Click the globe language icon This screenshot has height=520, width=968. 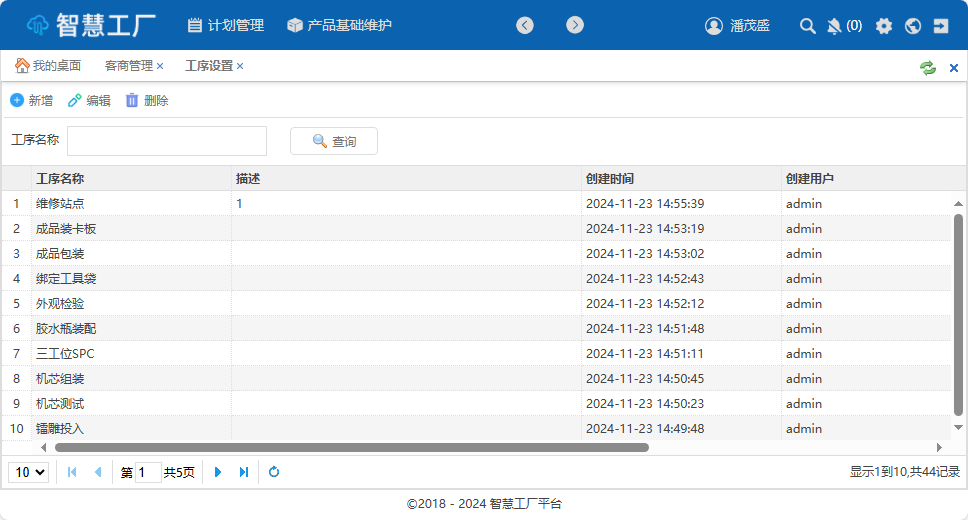tap(912, 26)
